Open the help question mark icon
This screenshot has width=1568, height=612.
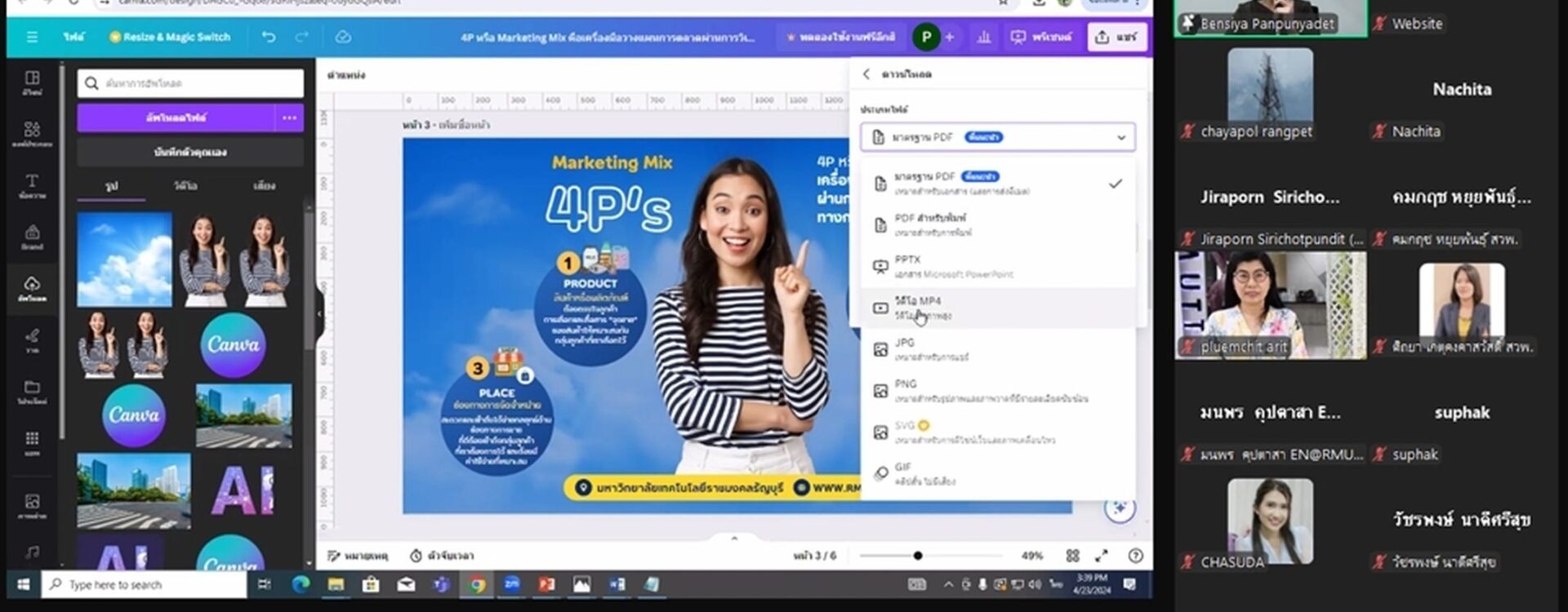pos(1135,556)
